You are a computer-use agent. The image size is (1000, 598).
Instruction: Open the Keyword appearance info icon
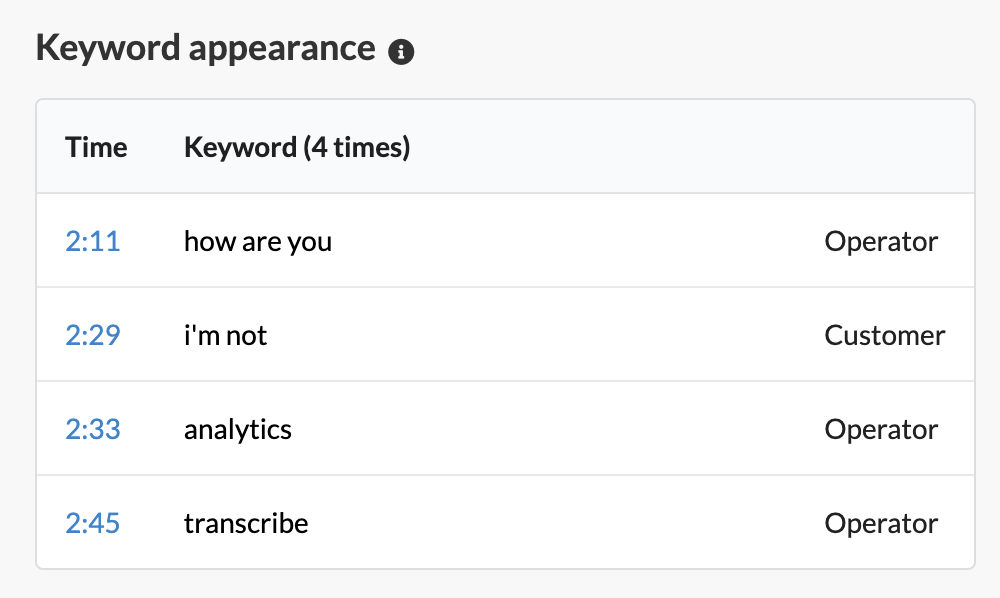[x=401, y=52]
